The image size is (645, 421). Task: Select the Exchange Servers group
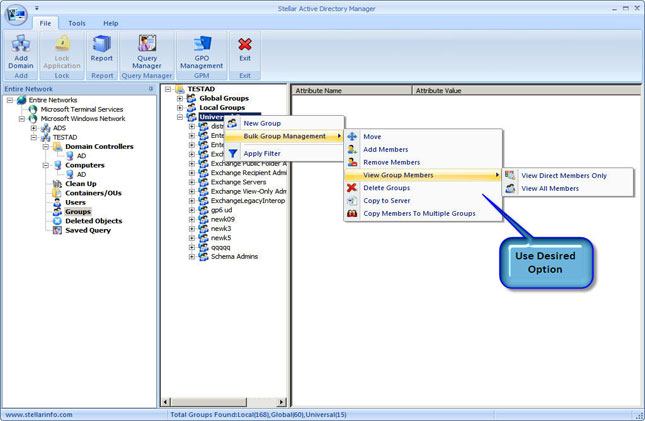239,182
